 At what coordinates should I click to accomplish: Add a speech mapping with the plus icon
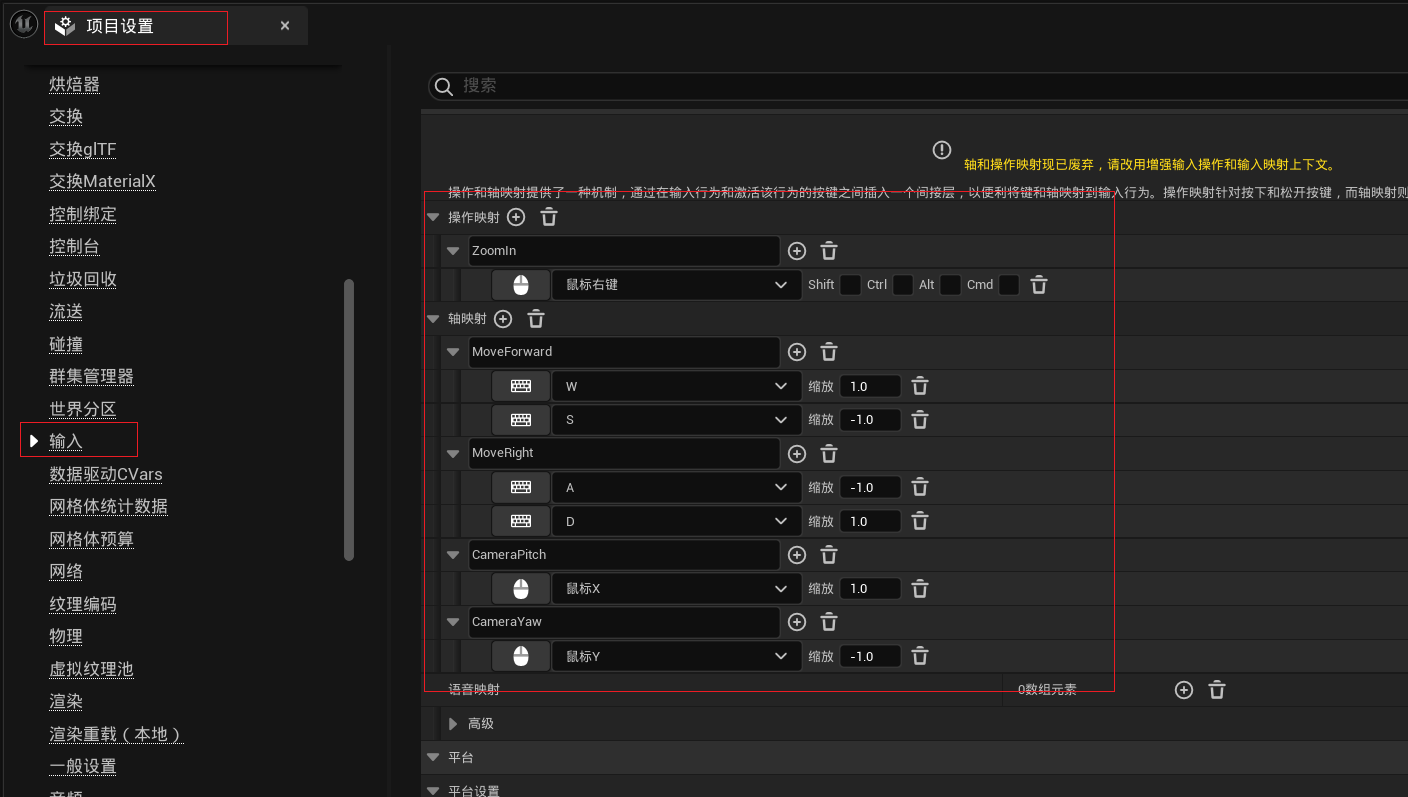click(x=1184, y=689)
